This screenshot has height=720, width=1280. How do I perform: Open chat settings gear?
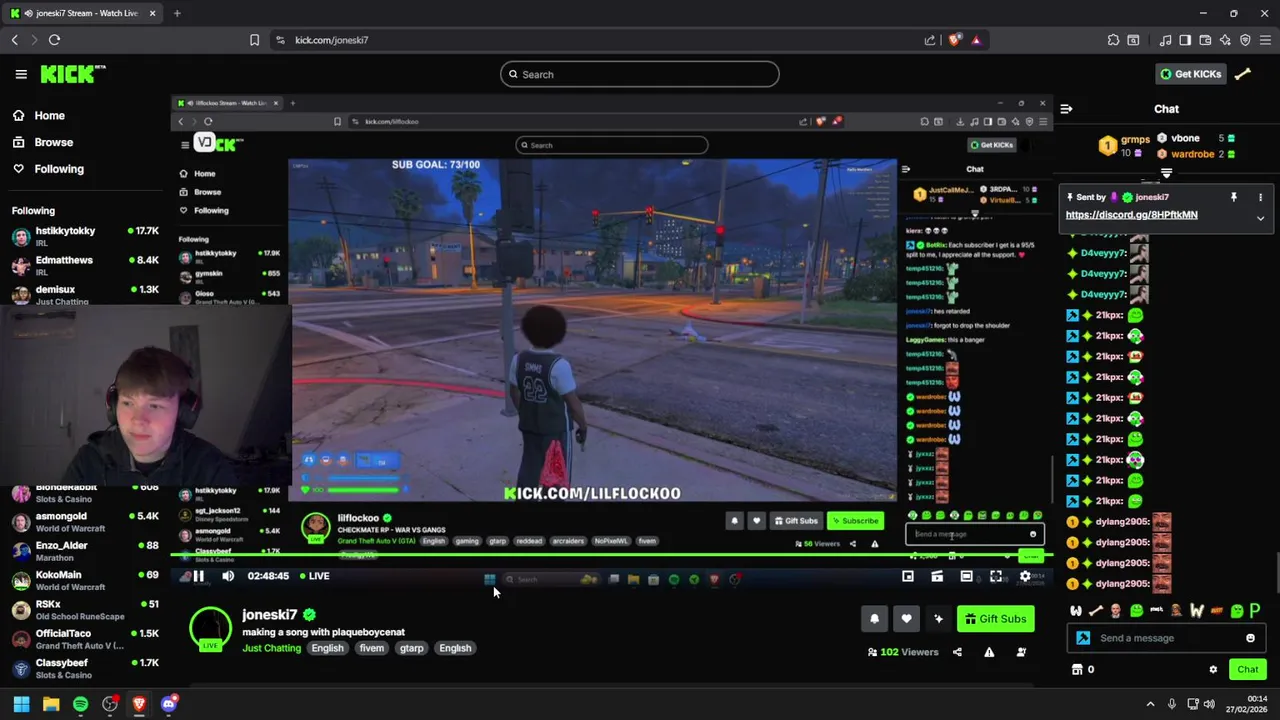tap(1213, 670)
